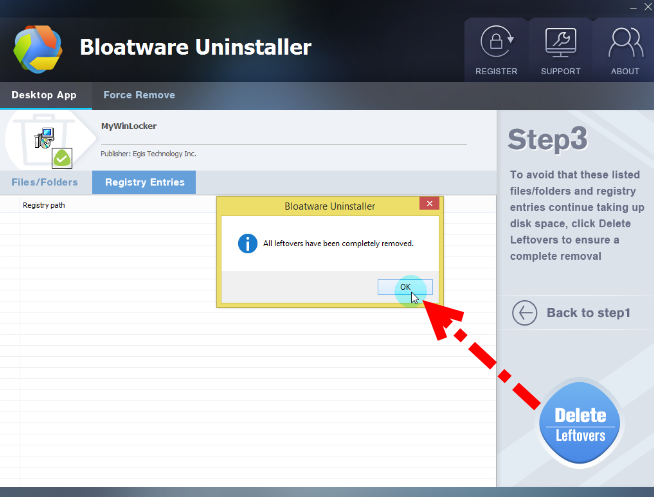Click the Step3 heading
This screenshot has width=654, height=497.
click(x=547, y=139)
